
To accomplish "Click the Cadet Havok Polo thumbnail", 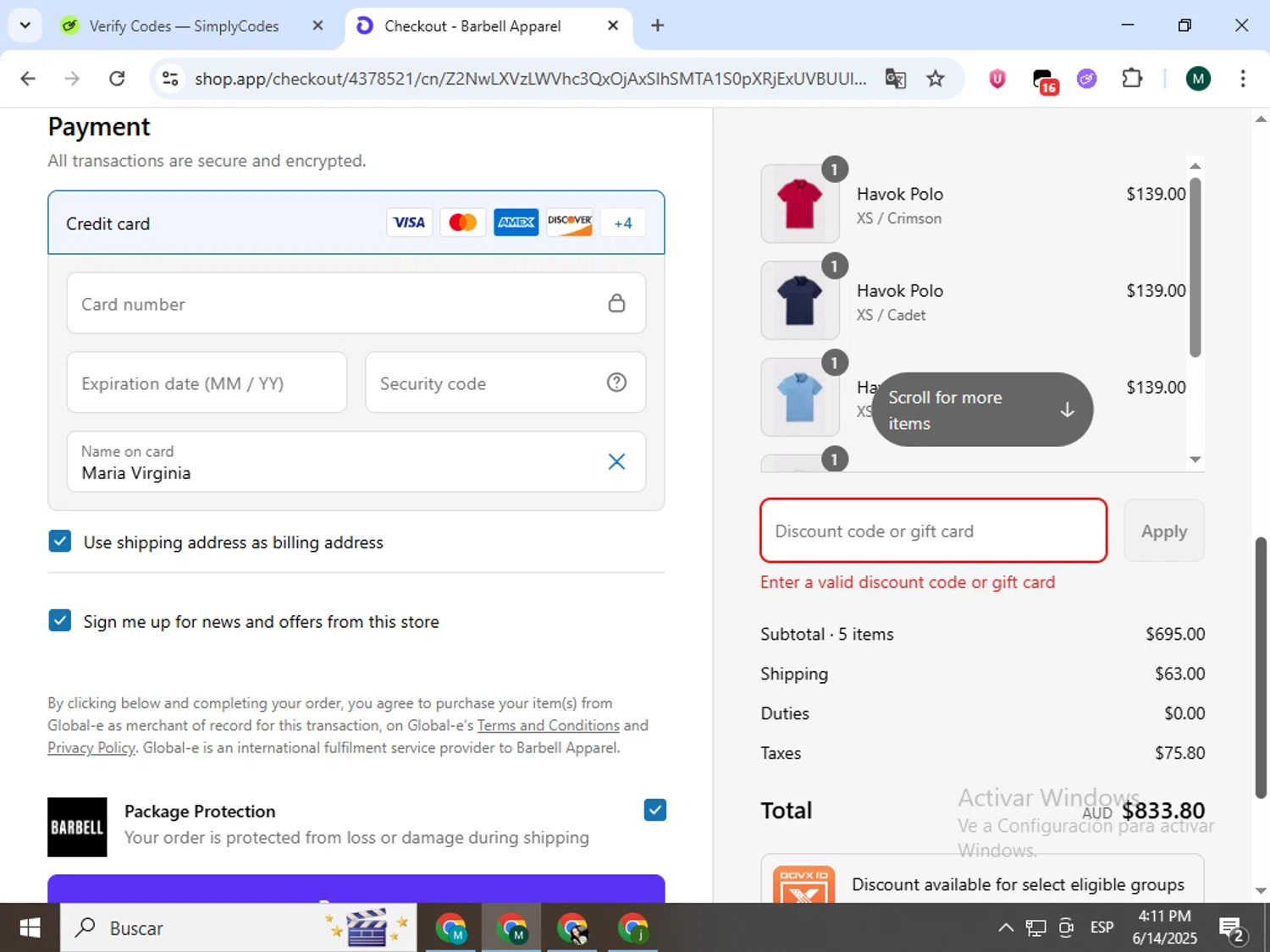I will 799,300.
